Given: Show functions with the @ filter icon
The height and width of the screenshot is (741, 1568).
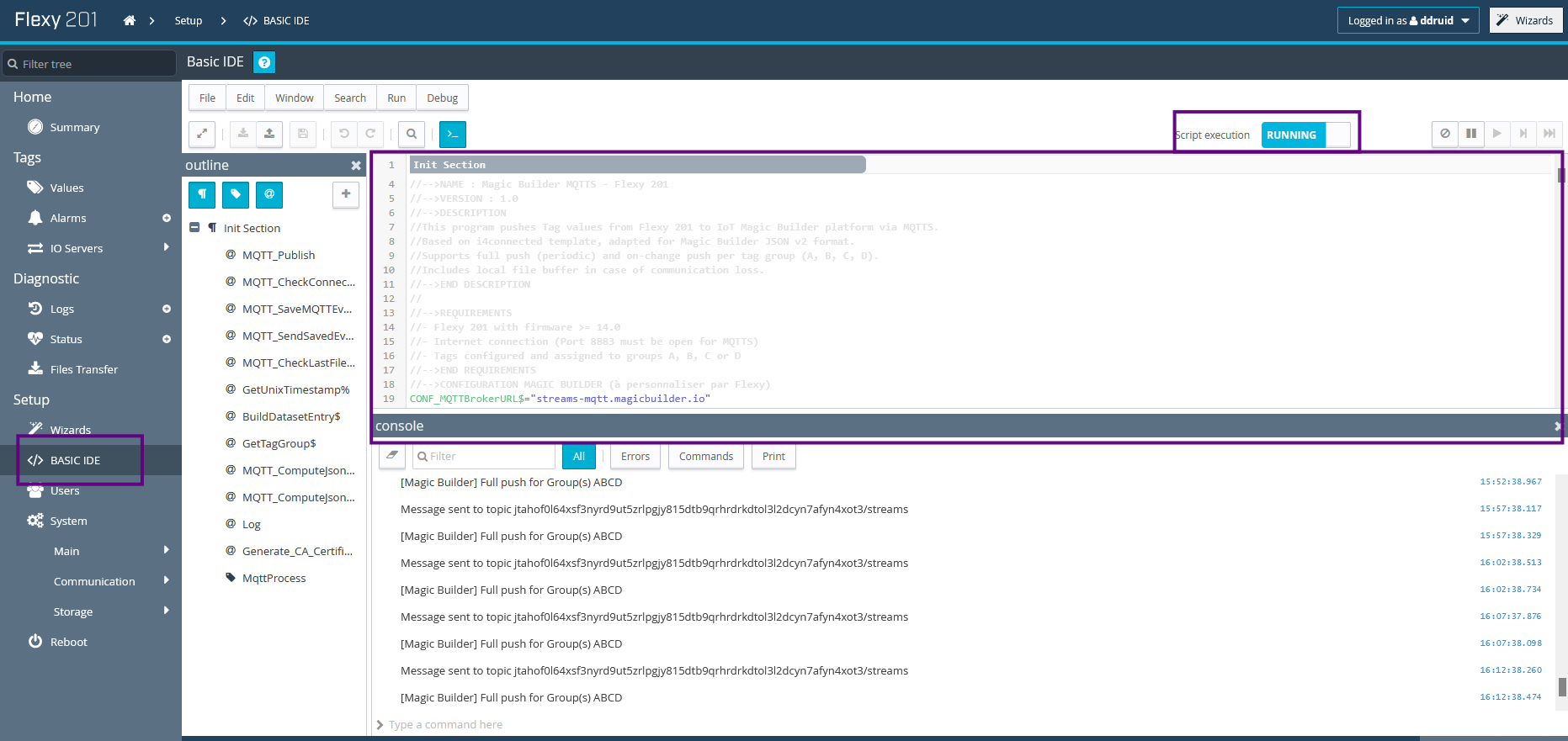Looking at the screenshot, I should [269, 194].
